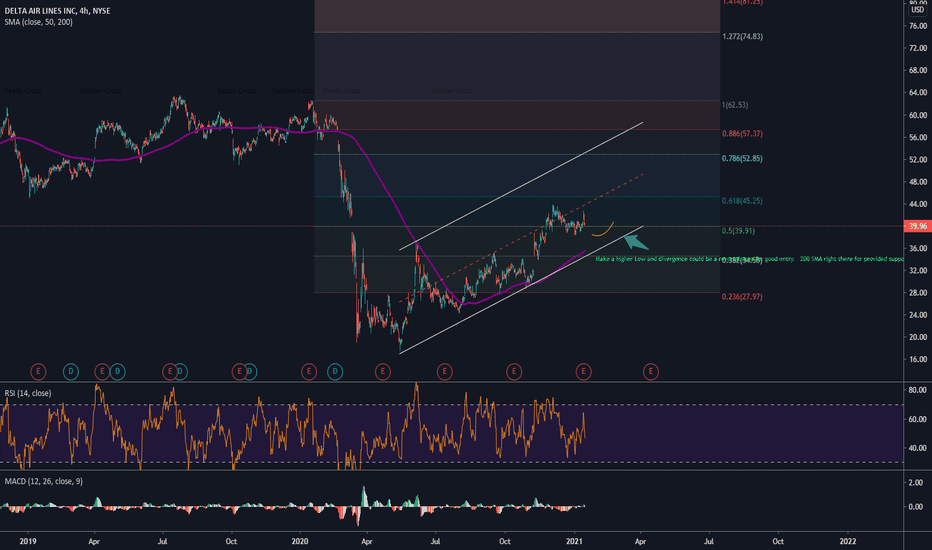This screenshot has width=932, height=550.
Task: Select the RSI (14, close) indicator legend
Action: coord(28,393)
